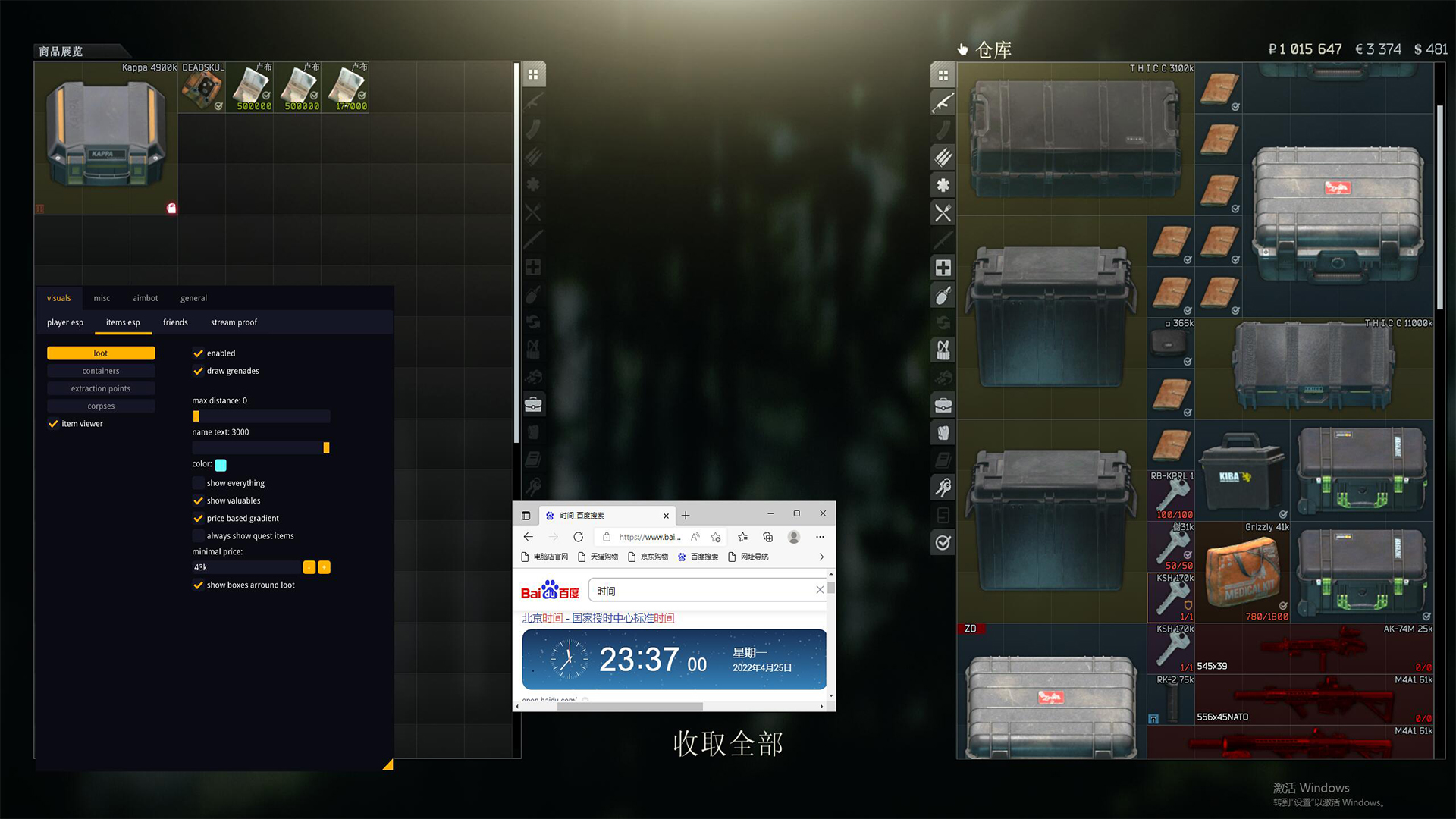Viewport: 1456px width, 819px height.
Task: Select the containers category button
Action: pyautogui.click(x=101, y=371)
